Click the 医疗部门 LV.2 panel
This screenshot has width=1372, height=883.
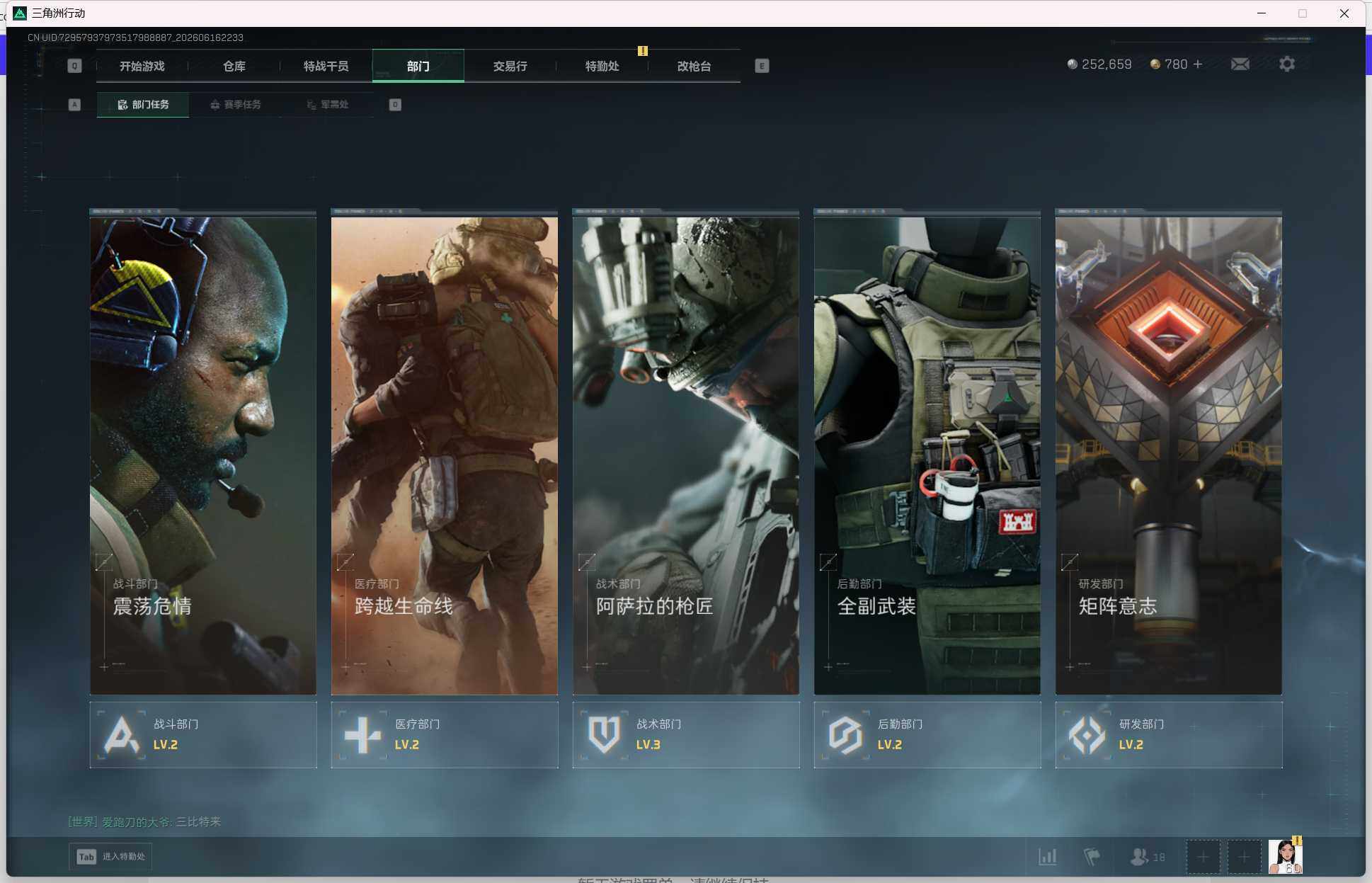coord(445,735)
